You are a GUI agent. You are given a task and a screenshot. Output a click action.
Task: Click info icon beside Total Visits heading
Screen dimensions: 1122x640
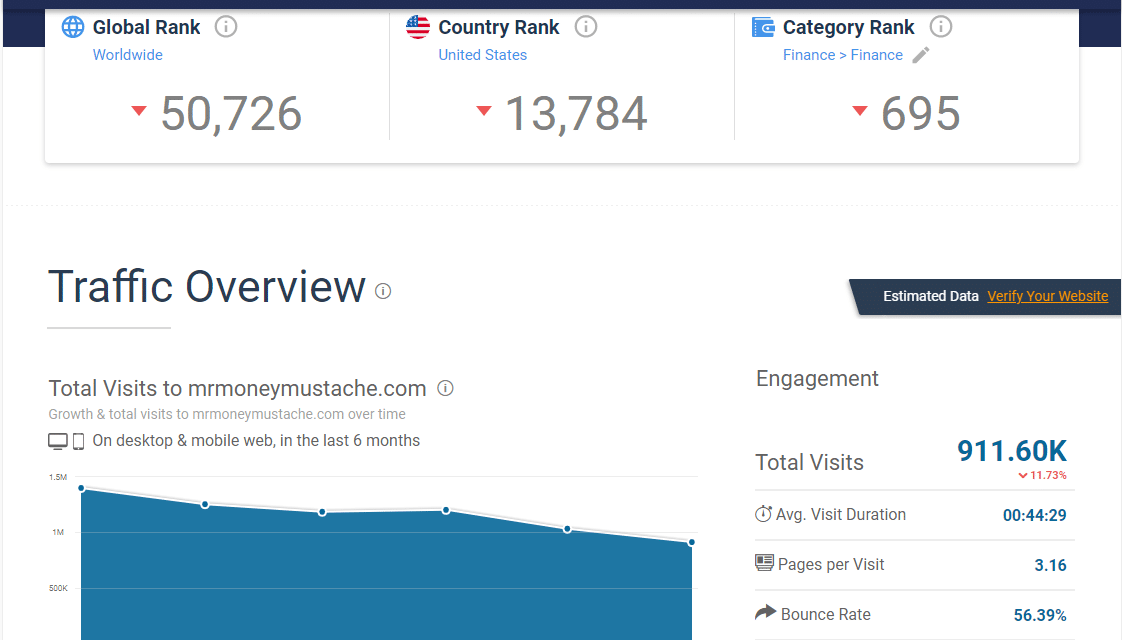pyautogui.click(x=446, y=388)
